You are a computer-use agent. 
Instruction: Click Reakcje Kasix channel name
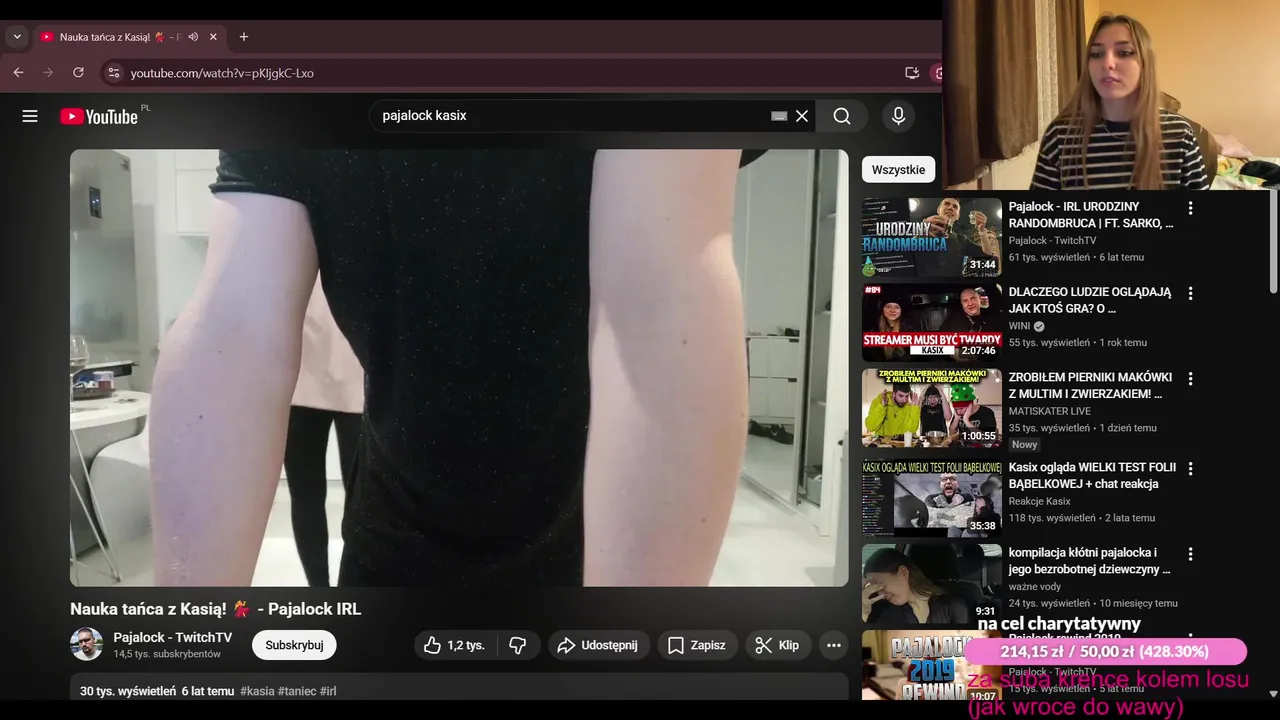point(1039,501)
